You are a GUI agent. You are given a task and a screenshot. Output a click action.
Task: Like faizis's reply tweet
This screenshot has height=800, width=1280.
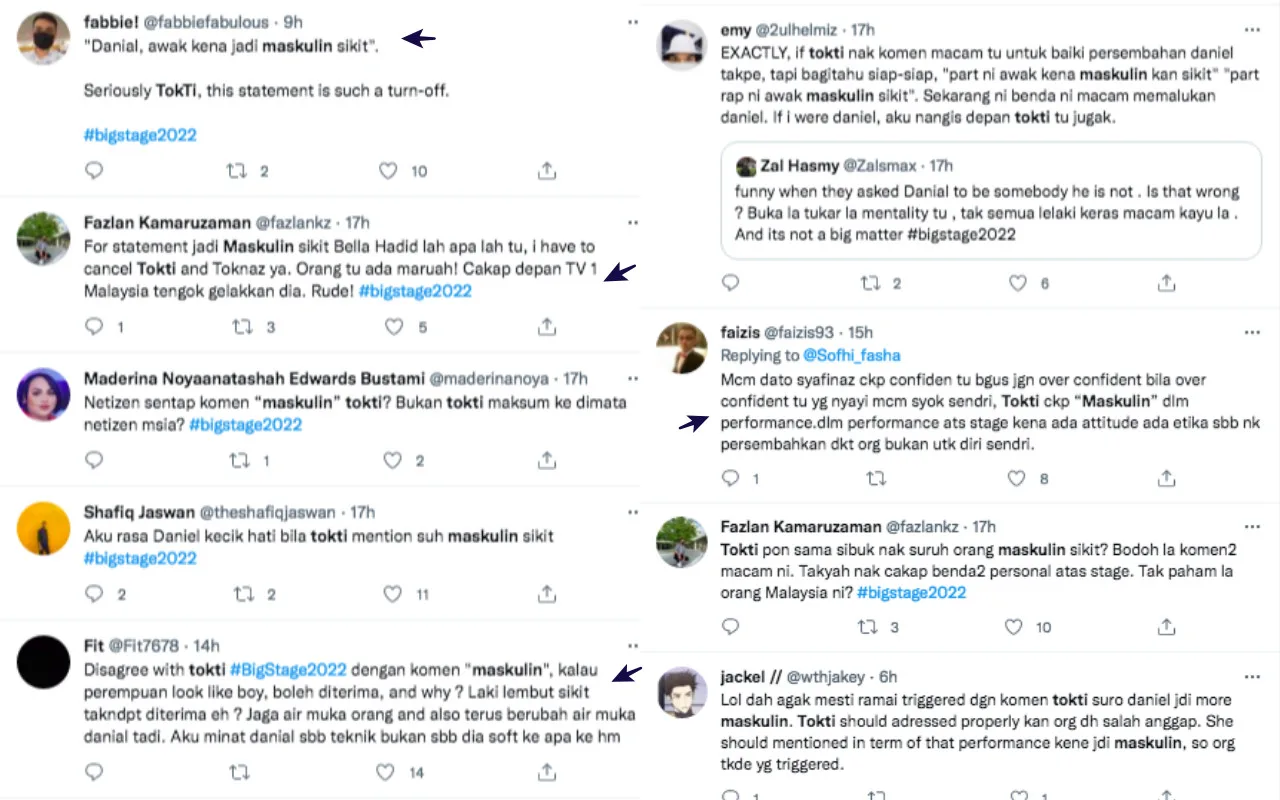coord(1017,478)
